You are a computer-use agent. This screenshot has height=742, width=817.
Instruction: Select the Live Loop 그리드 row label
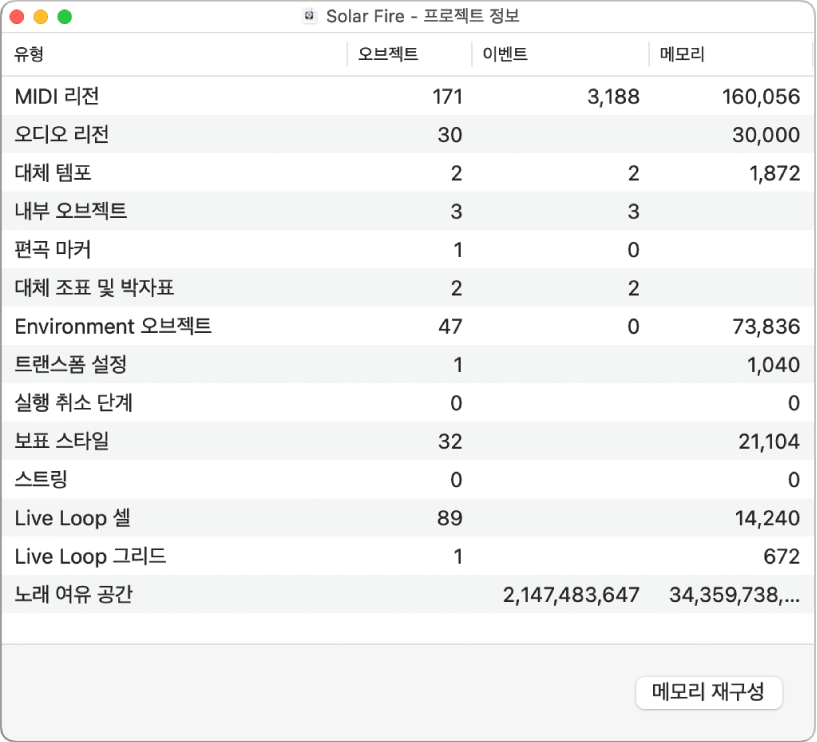(90, 556)
